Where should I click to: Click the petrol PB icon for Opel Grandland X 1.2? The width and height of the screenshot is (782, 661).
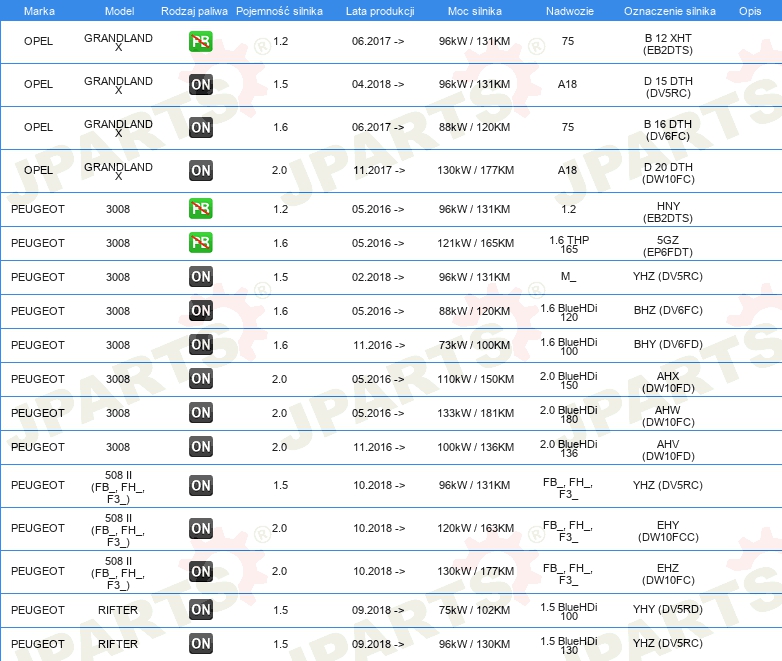point(201,41)
